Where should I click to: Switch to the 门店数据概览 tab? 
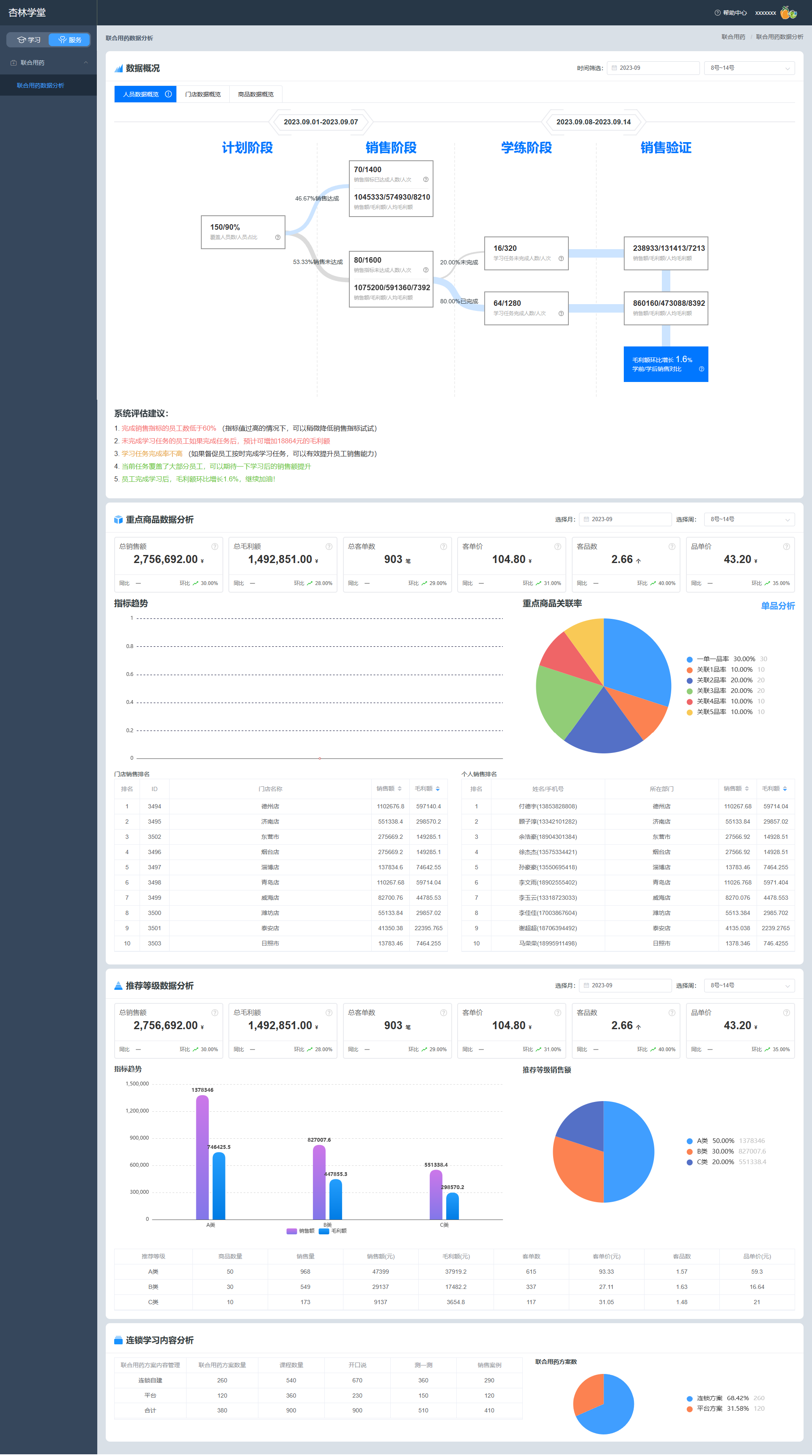[x=203, y=94]
